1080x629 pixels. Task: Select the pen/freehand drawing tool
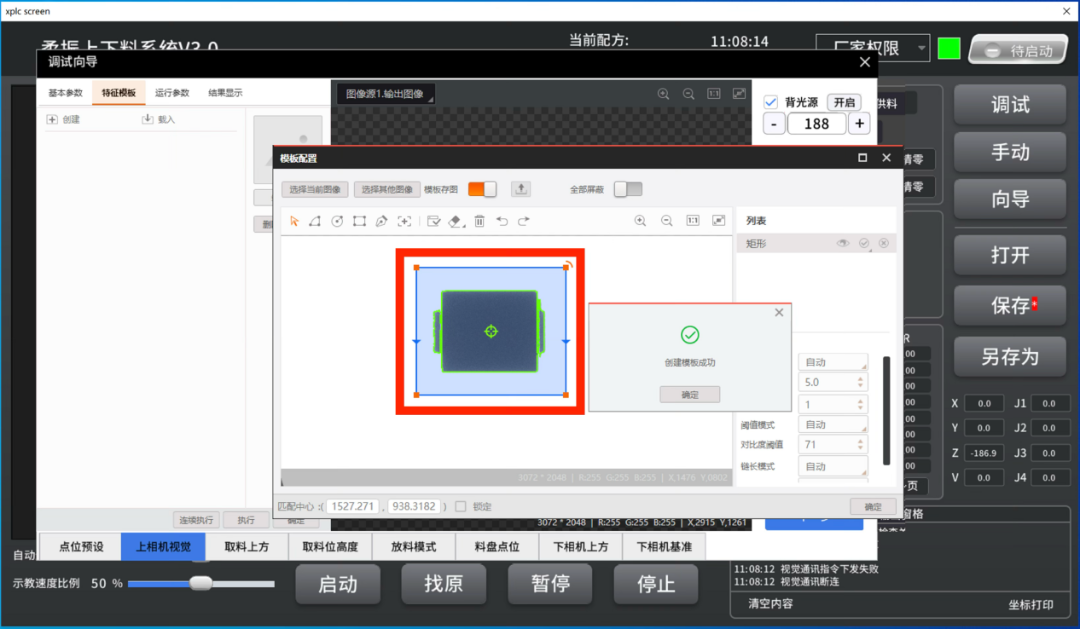coord(381,221)
